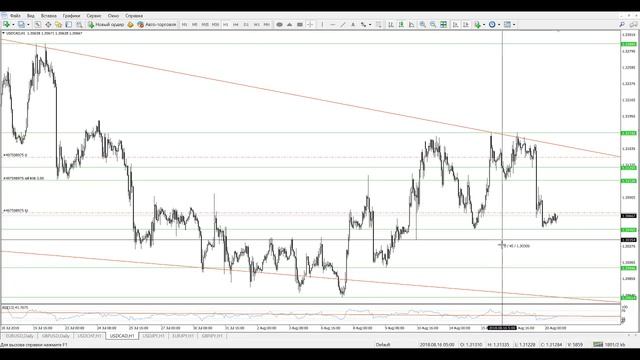Open the Окно menu
The width and height of the screenshot is (640, 360).
point(113,16)
